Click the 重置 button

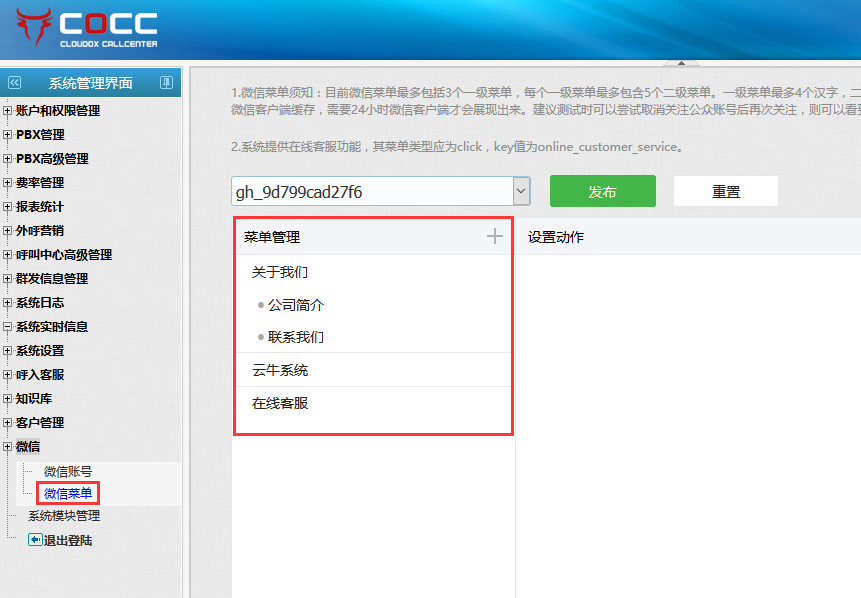725,191
